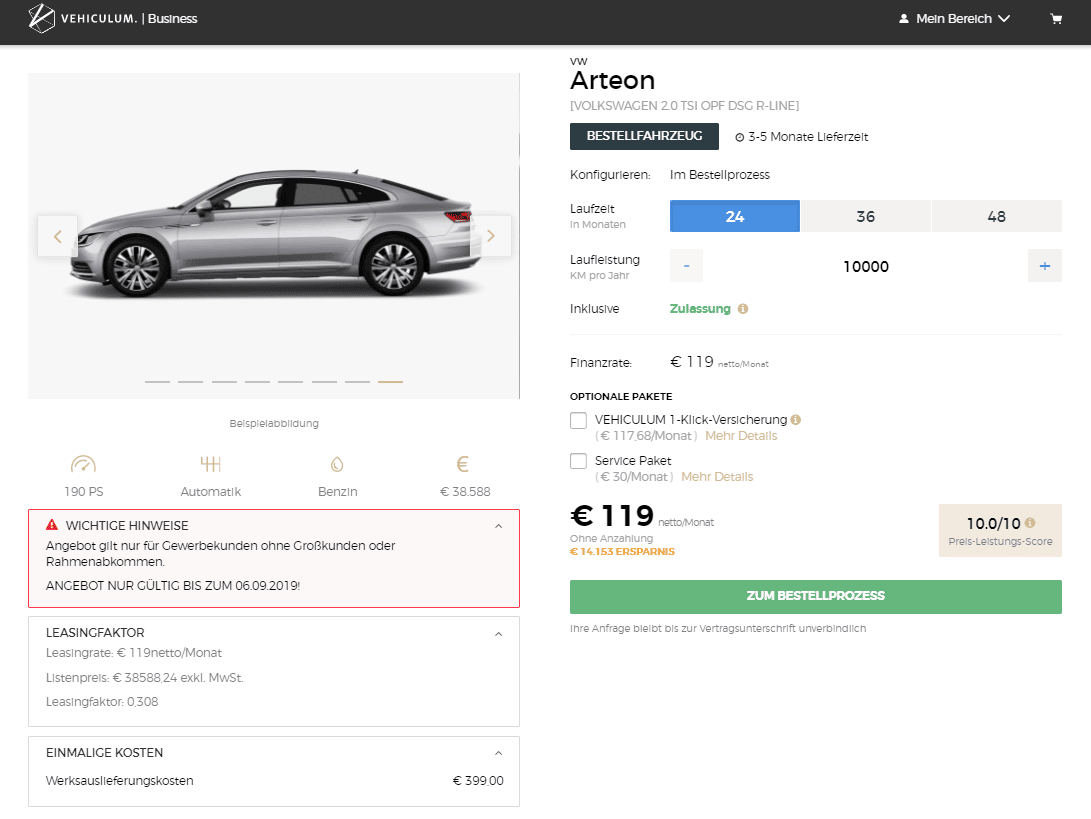The width and height of the screenshot is (1091, 819).
Task: Click the delivery time clock icon
Action: tap(740, 137)
